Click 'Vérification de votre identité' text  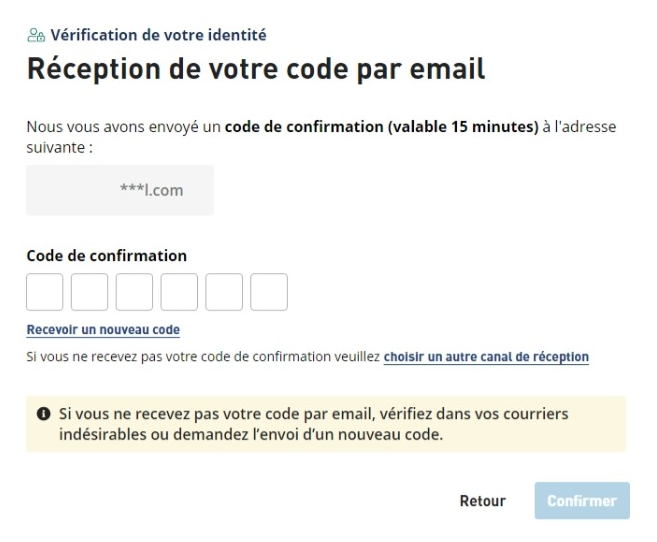tap(156, 36)
